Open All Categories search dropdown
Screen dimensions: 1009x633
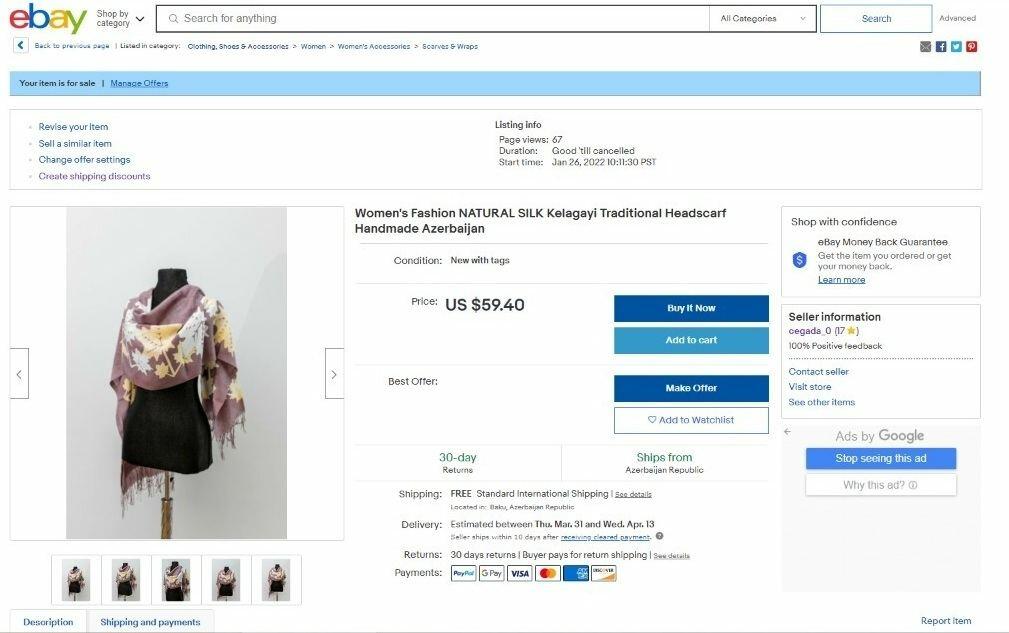[x=763, y=19]
